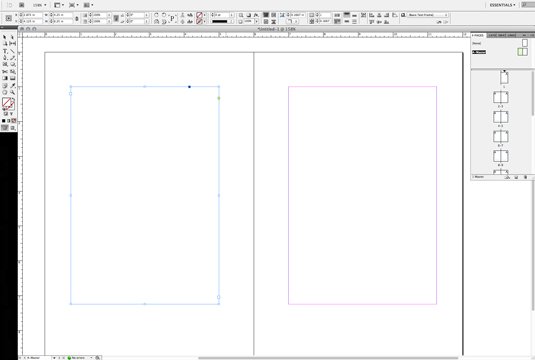The height and width of the screenshot is (360, 535).
Task: Select the Ellipse shape tool
Action: tap(12, 64)
